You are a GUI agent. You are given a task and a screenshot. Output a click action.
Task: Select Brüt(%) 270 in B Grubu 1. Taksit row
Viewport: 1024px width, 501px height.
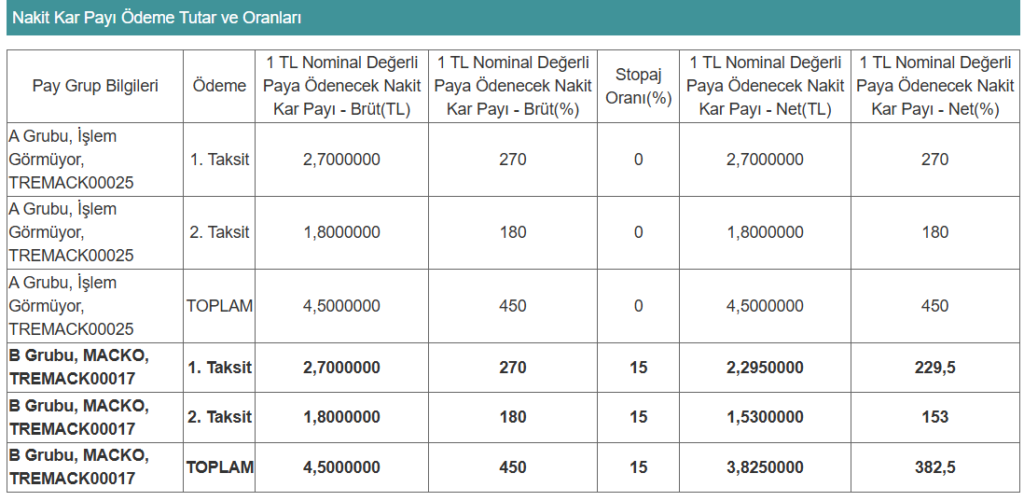[x=513, y=367]
